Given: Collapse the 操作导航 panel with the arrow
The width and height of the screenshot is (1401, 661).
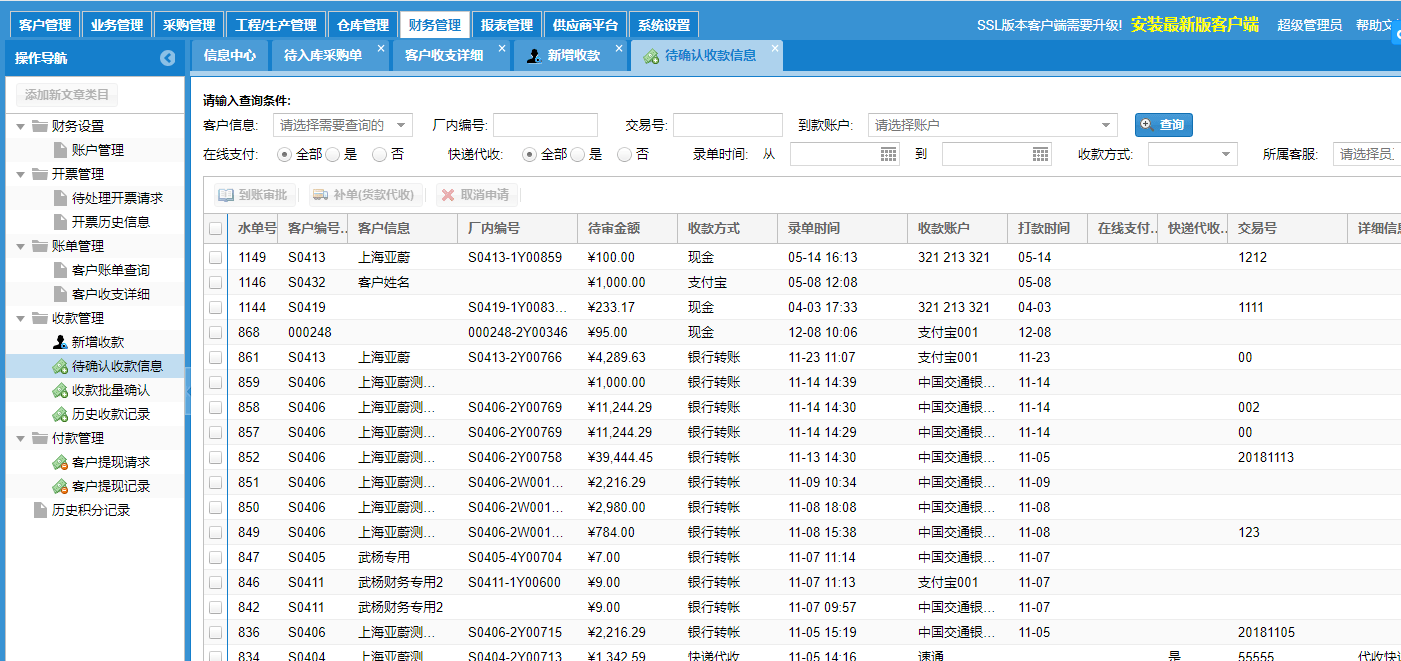Looking at the screenshot, I should 168,58.
